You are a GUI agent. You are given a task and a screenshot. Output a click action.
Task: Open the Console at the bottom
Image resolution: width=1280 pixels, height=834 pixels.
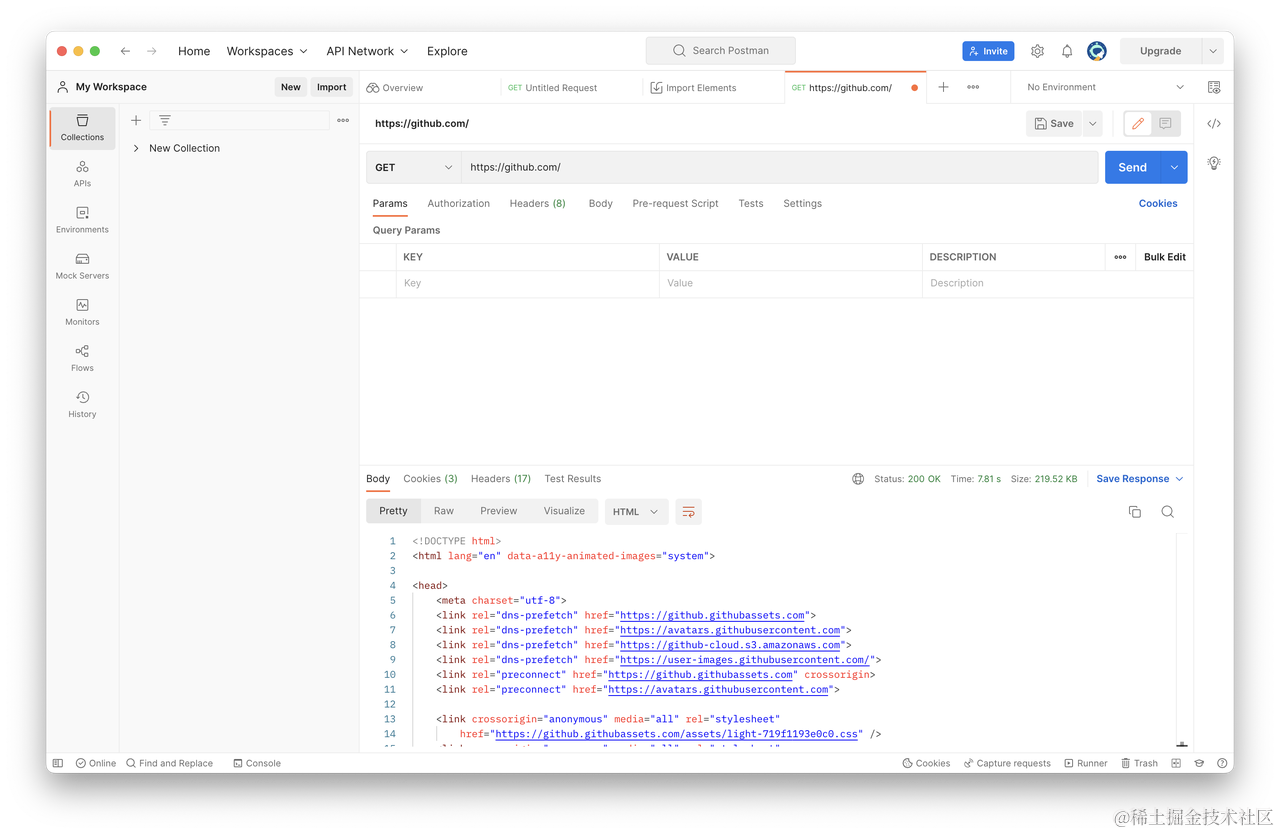tap(257, 762)
